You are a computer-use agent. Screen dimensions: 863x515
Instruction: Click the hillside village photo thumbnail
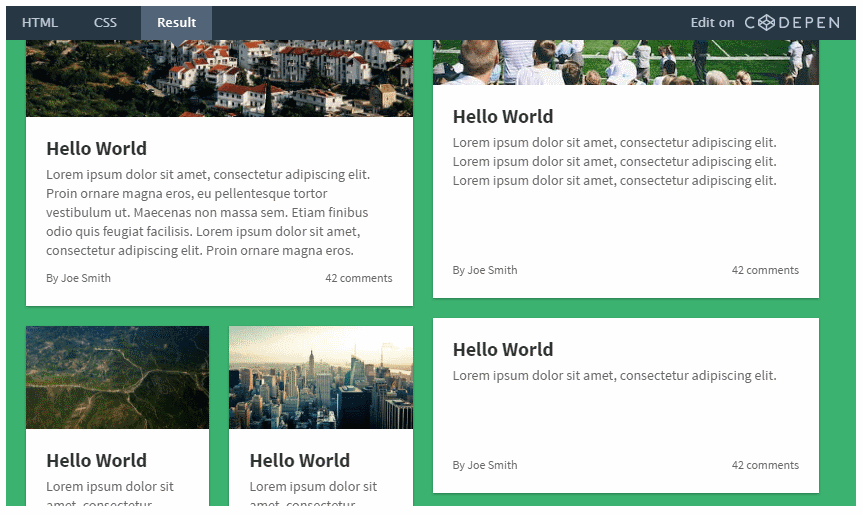[x=219, y=78]
